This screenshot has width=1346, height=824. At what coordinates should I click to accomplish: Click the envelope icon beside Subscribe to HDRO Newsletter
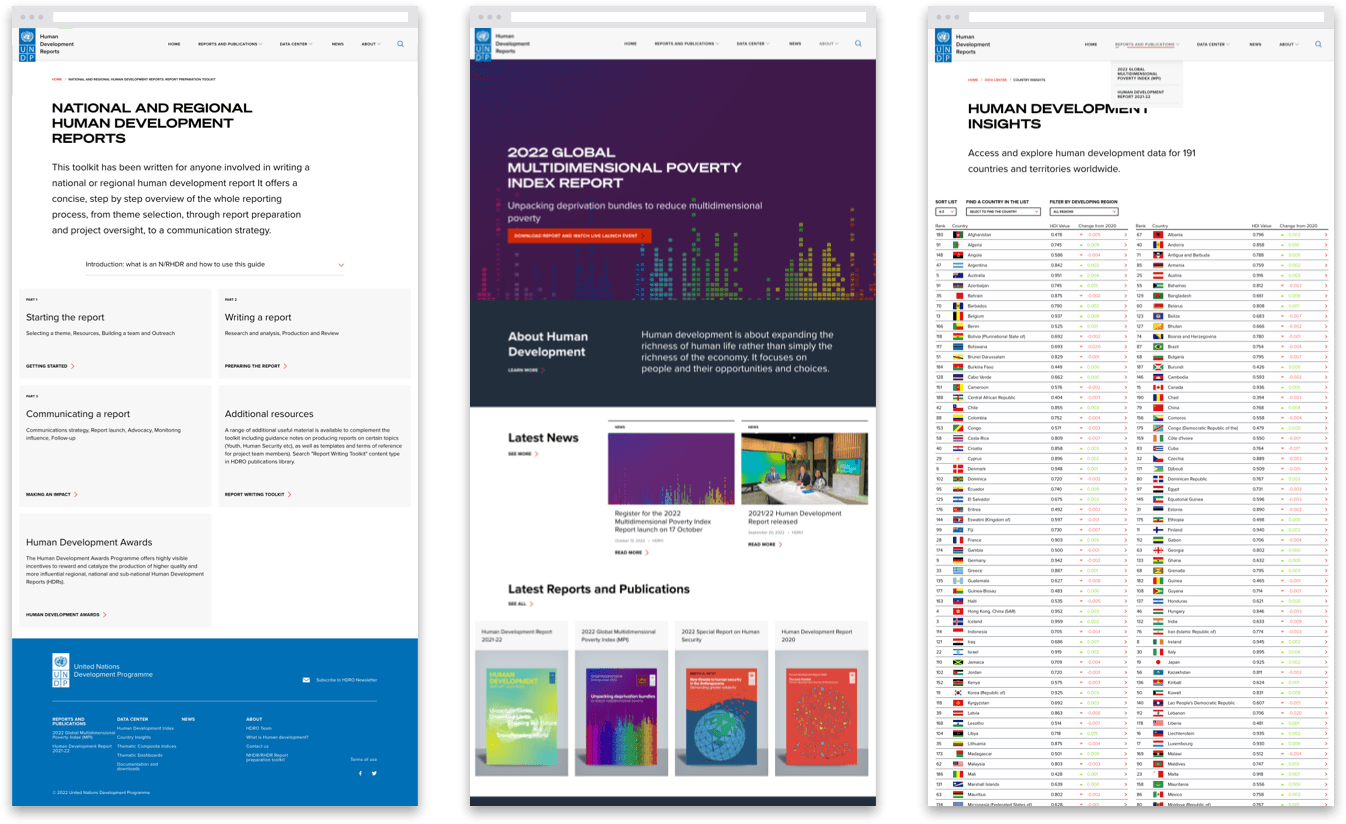306,680
